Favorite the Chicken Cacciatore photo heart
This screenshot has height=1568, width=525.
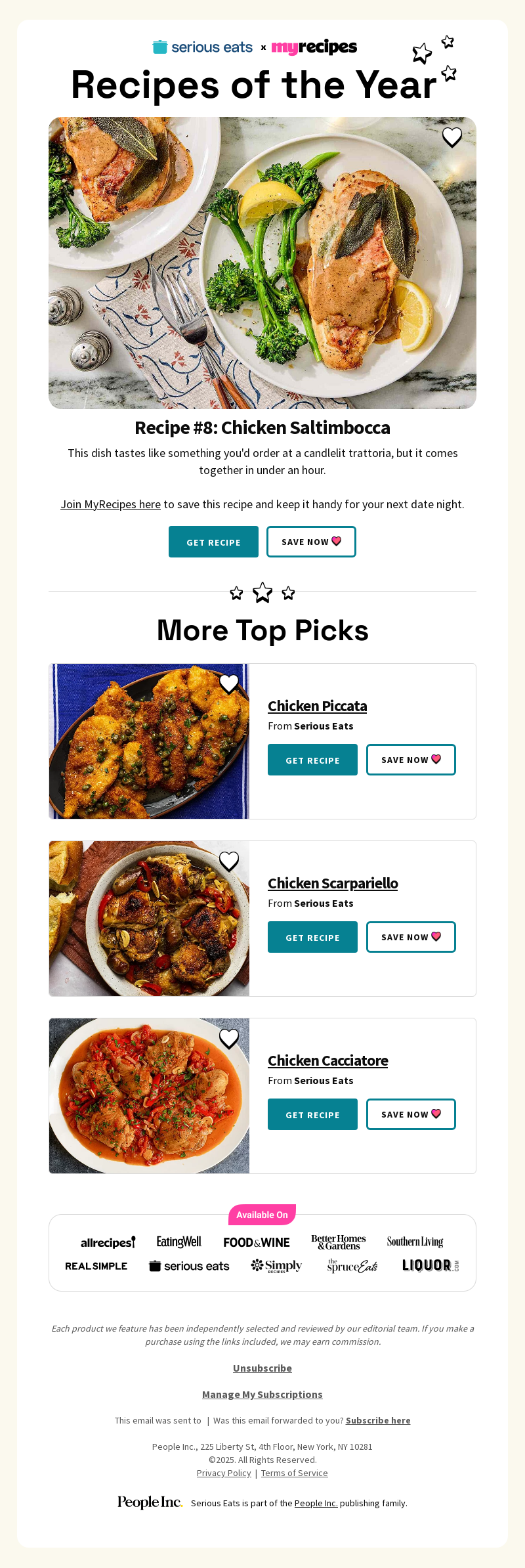click(x=229, y=1038)
